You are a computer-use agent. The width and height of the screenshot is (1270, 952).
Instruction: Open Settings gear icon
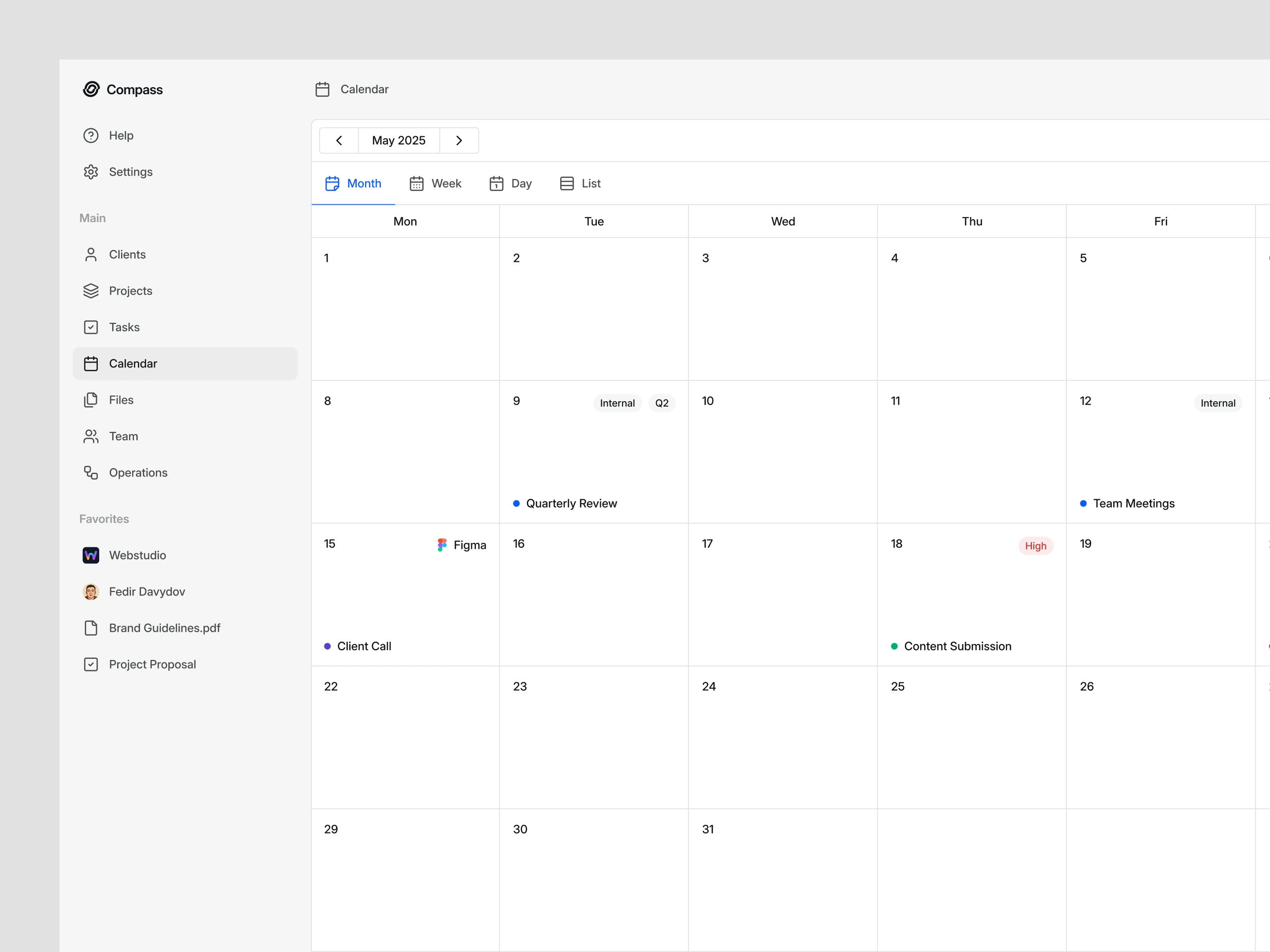point(91,172)
